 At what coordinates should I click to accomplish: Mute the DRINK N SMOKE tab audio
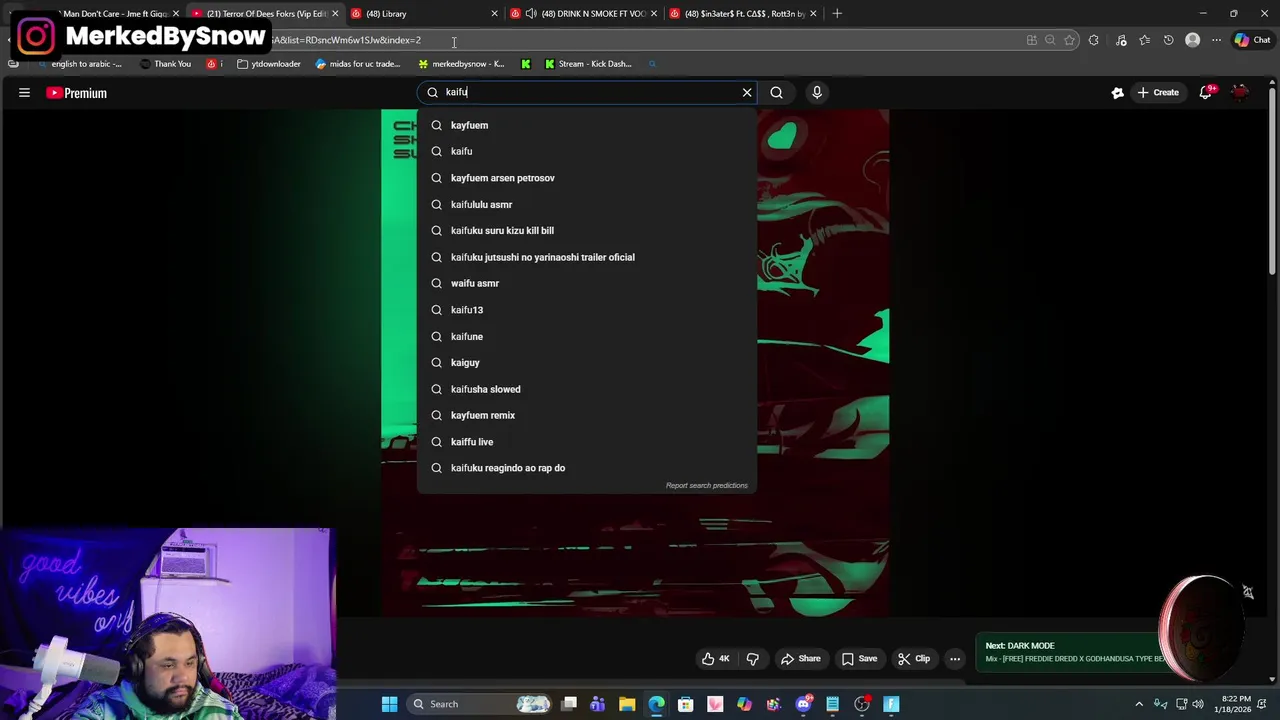[531, 14]
